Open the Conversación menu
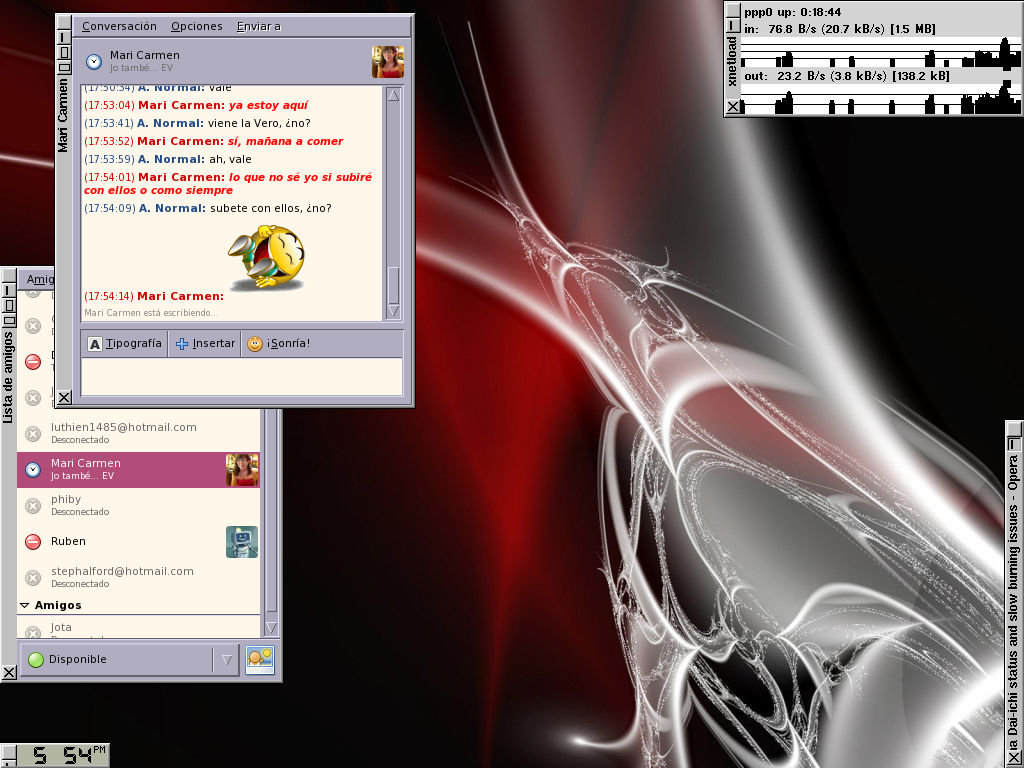Screen dimensions: 1024x768 [x=119, y=26]
